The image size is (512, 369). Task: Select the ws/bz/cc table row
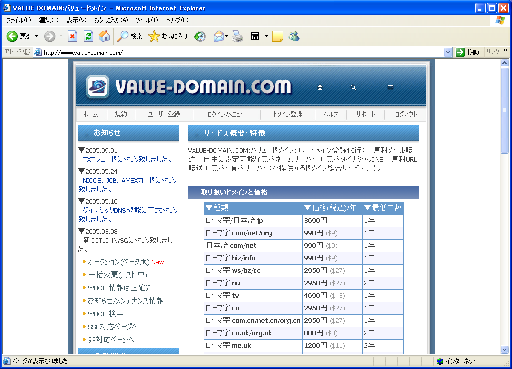point(304,271)
